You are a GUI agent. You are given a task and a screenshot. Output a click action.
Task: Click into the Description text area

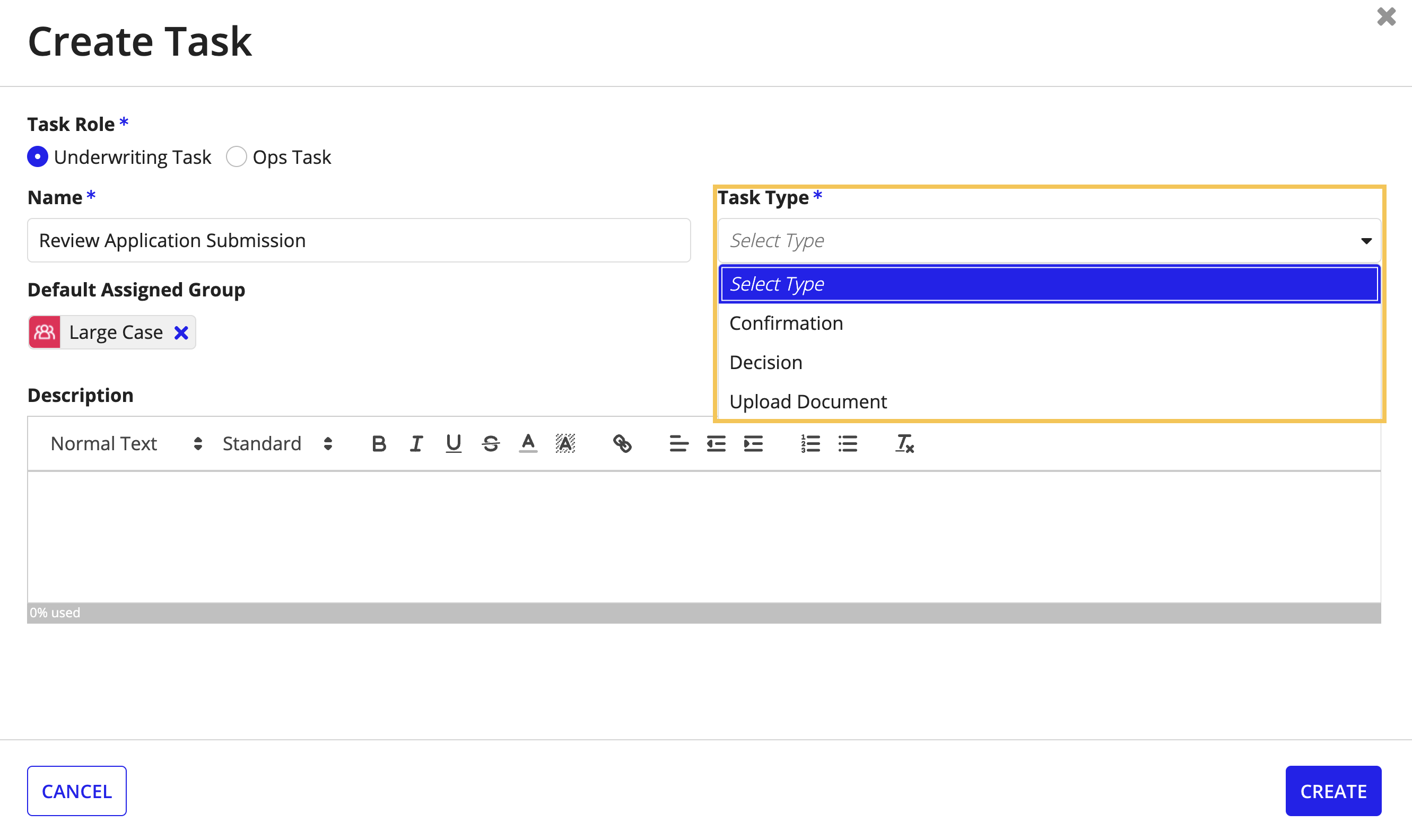tap(704, 537)
